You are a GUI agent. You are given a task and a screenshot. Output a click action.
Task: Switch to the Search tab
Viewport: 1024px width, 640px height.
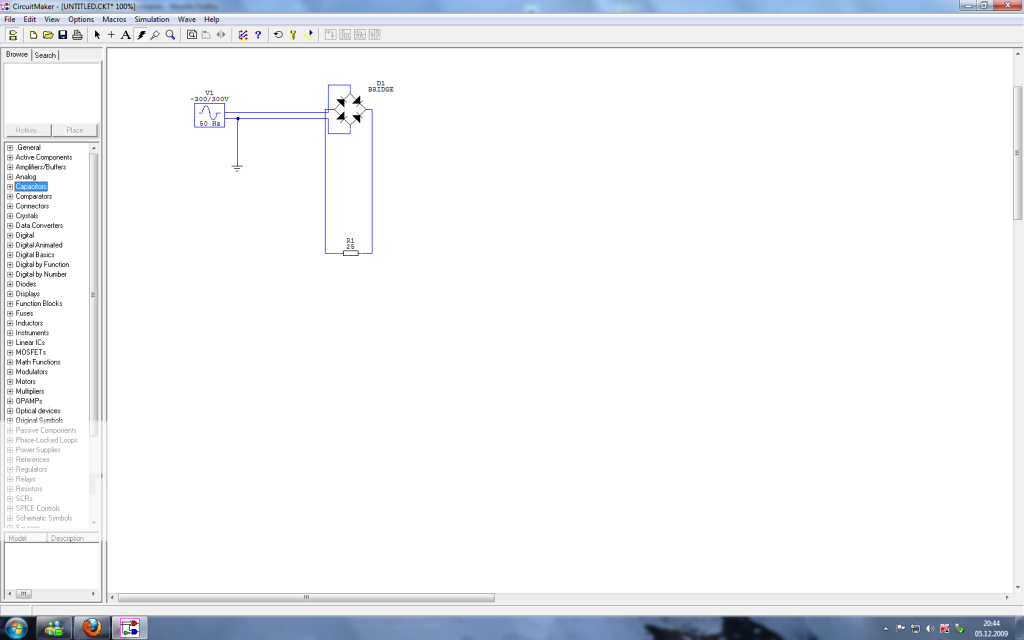click(x=46, y=55)
